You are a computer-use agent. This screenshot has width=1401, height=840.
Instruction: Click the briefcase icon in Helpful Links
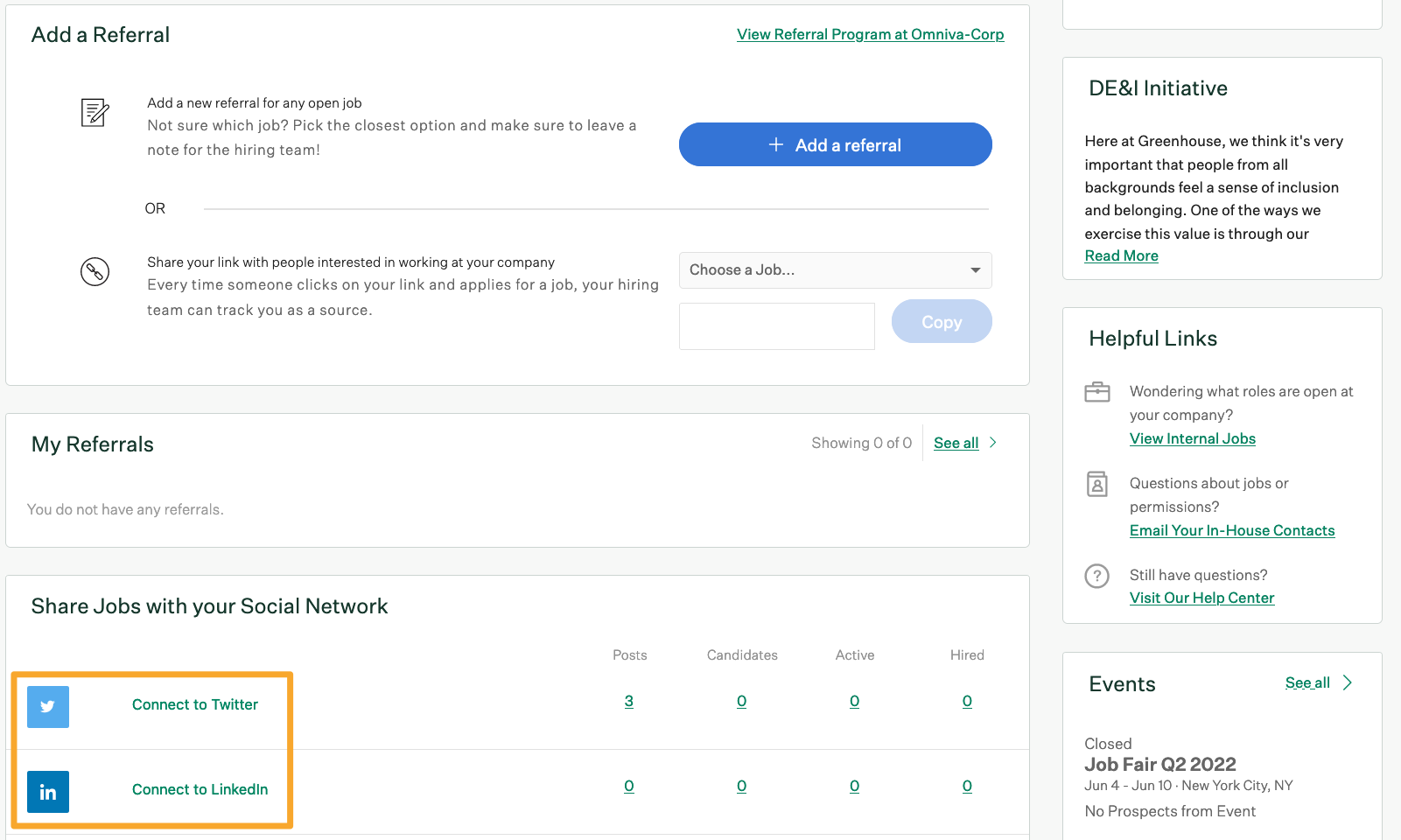(1096, 392)
